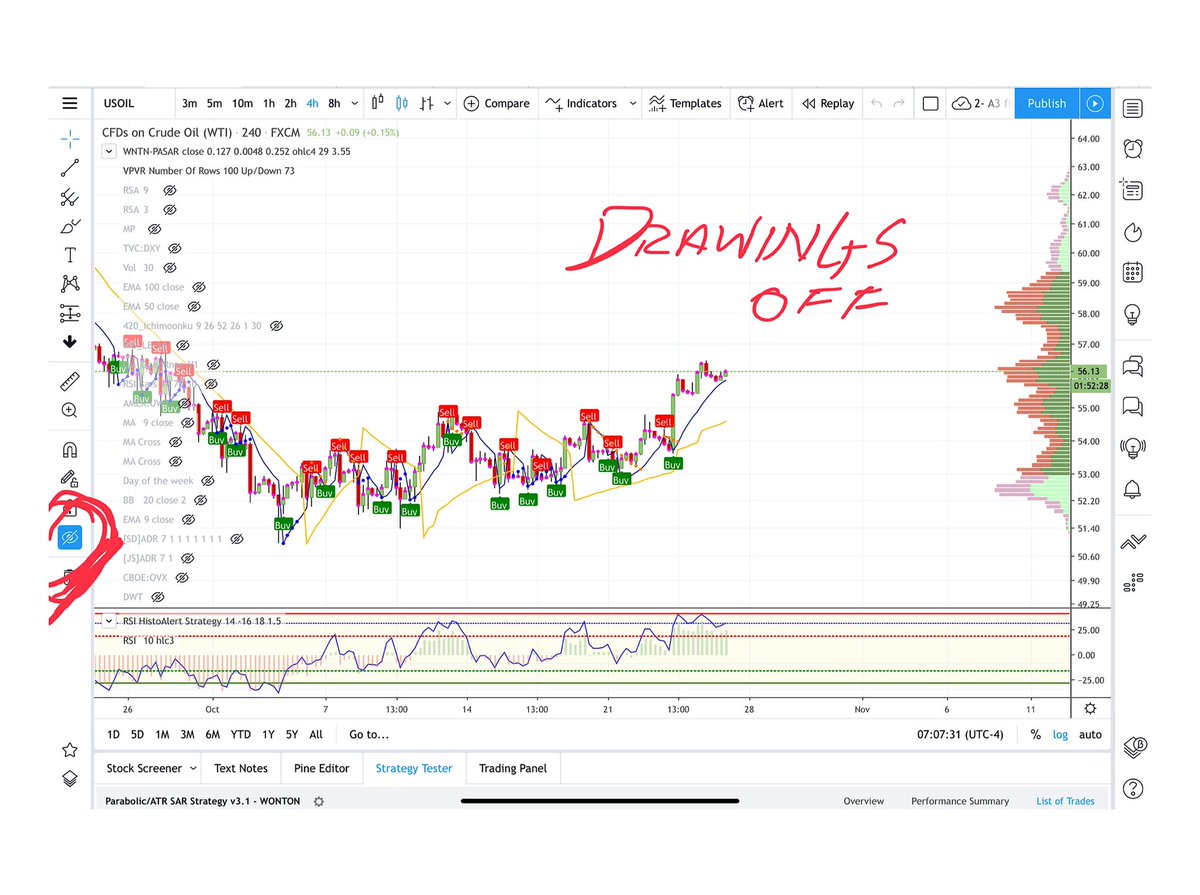Click the USOIL symbol field
The height and width of the screenshot is (895, 1200).
(x=120, y=103)
